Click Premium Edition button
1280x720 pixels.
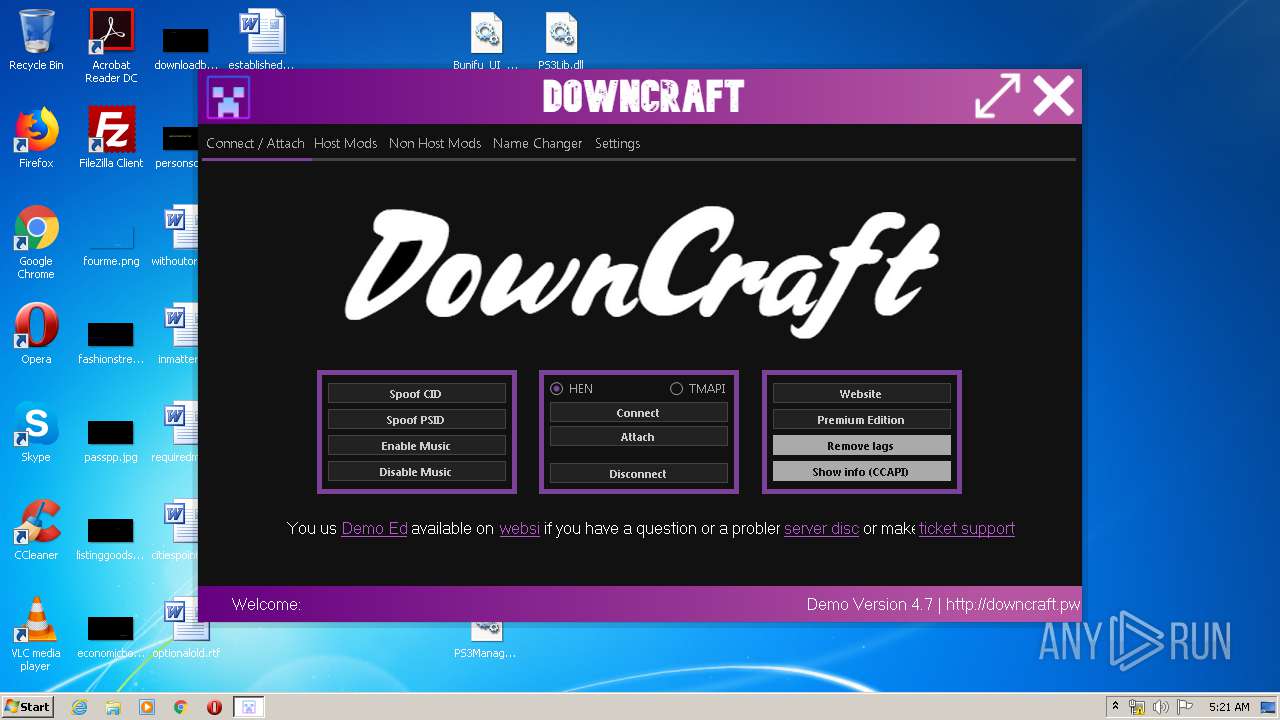click(861, 420)
